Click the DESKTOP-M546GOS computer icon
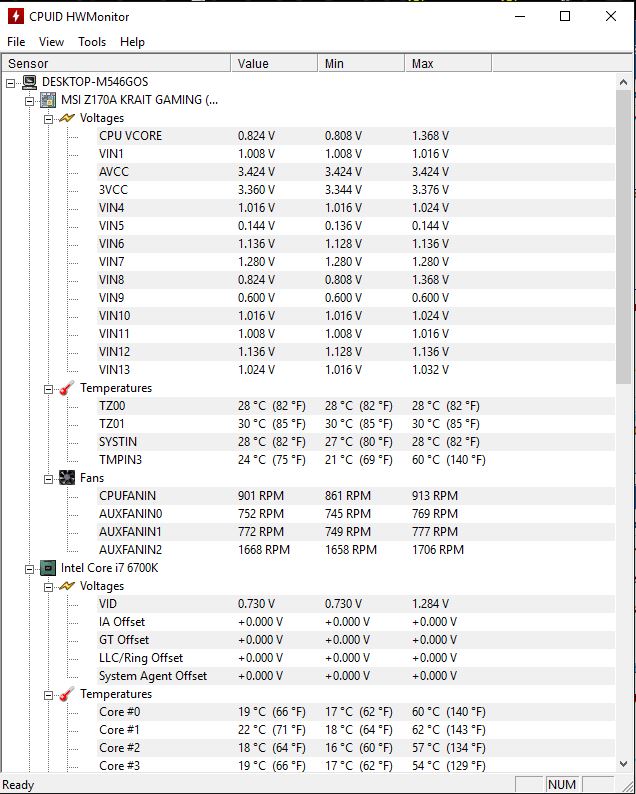Viewport: 636px width, 794px height. point(30,82)
